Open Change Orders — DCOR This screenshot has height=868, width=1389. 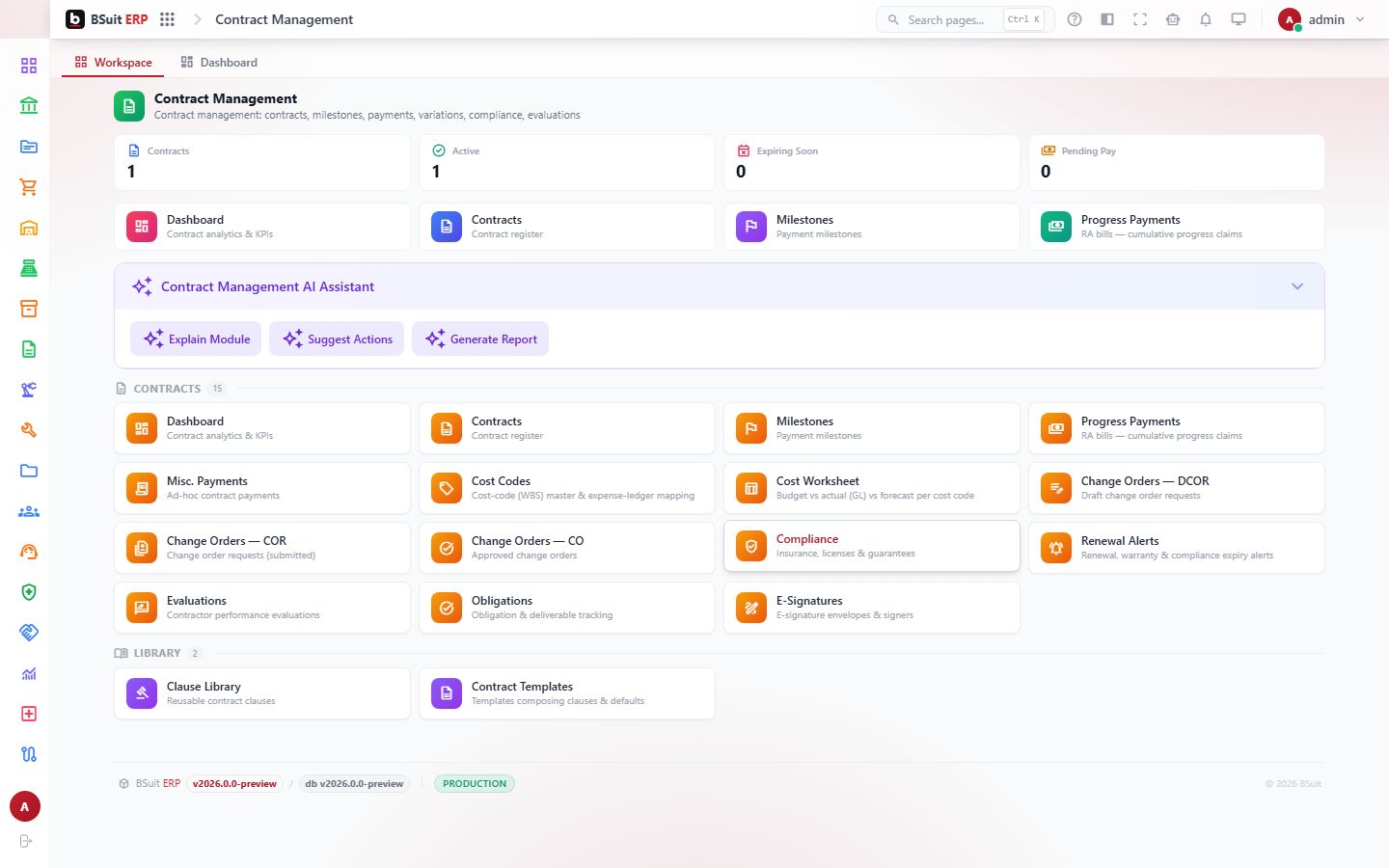coord(1177,488)
